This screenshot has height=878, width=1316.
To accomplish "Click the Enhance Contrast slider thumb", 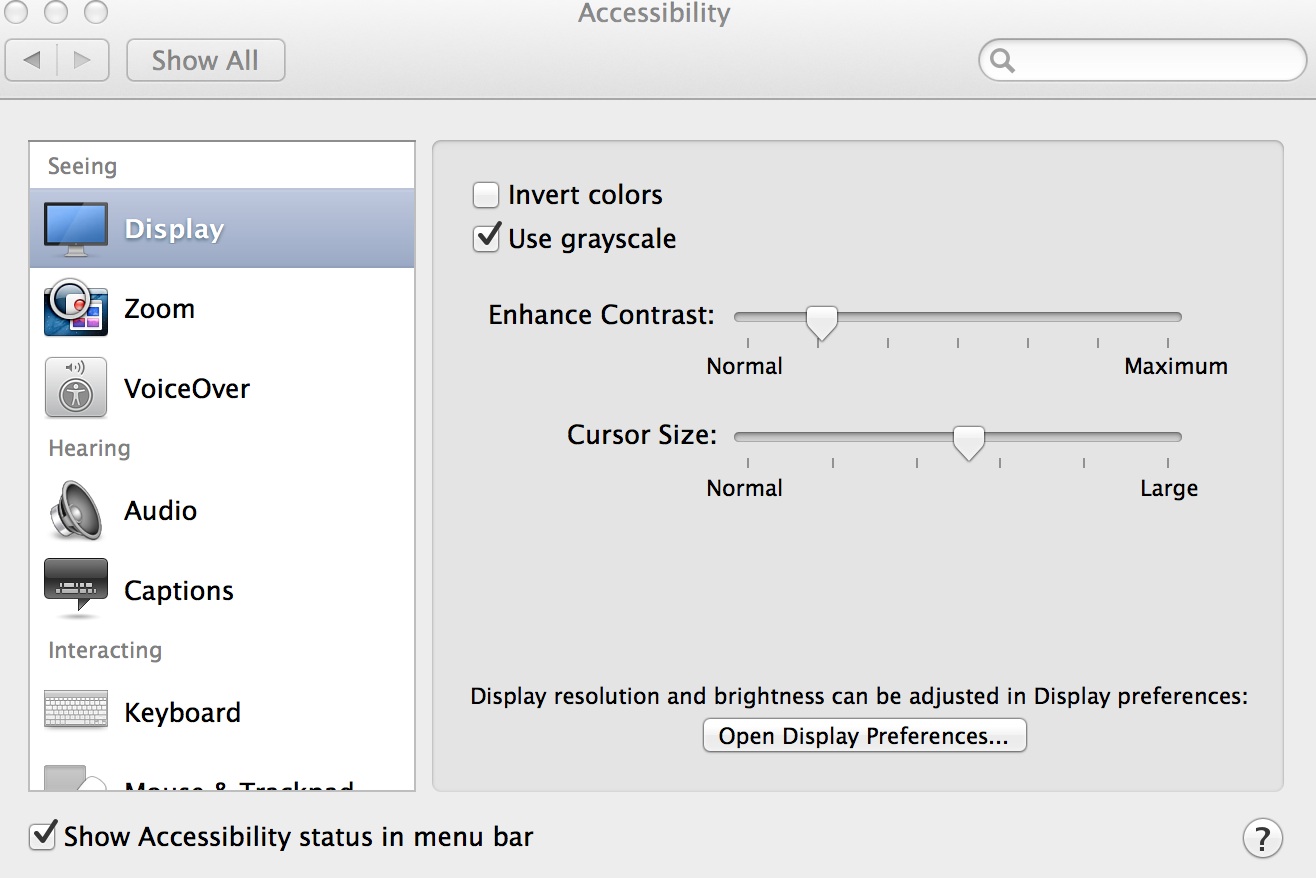I will [x=821, y=321].
